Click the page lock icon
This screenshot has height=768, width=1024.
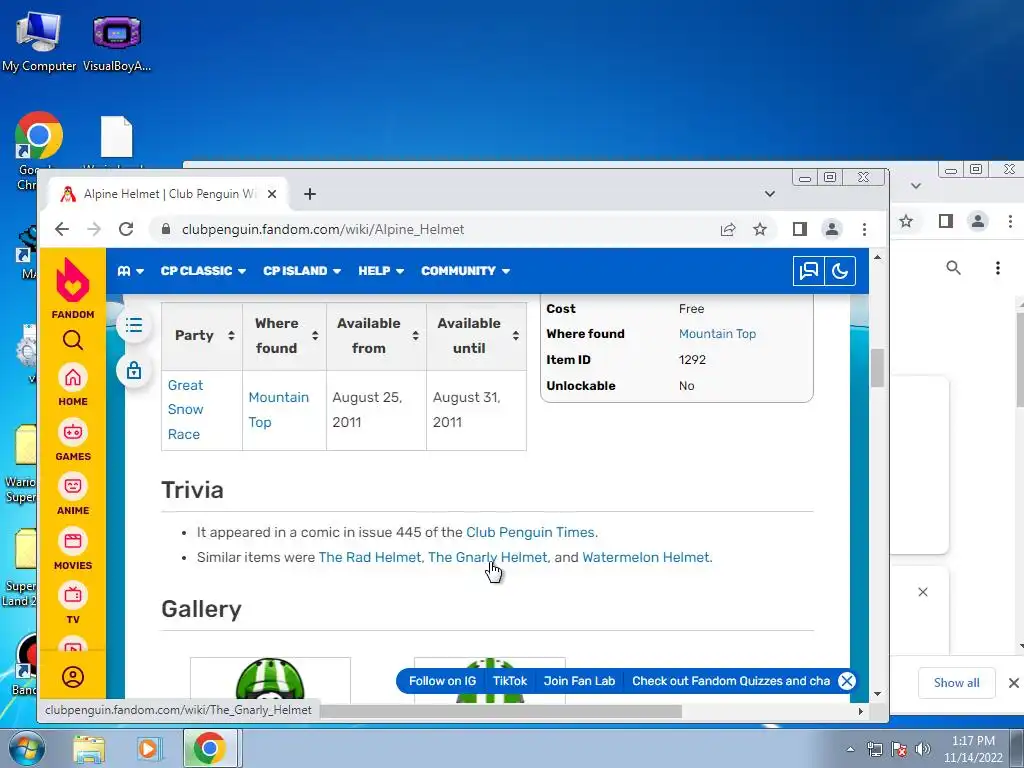(x=134, y=370)
